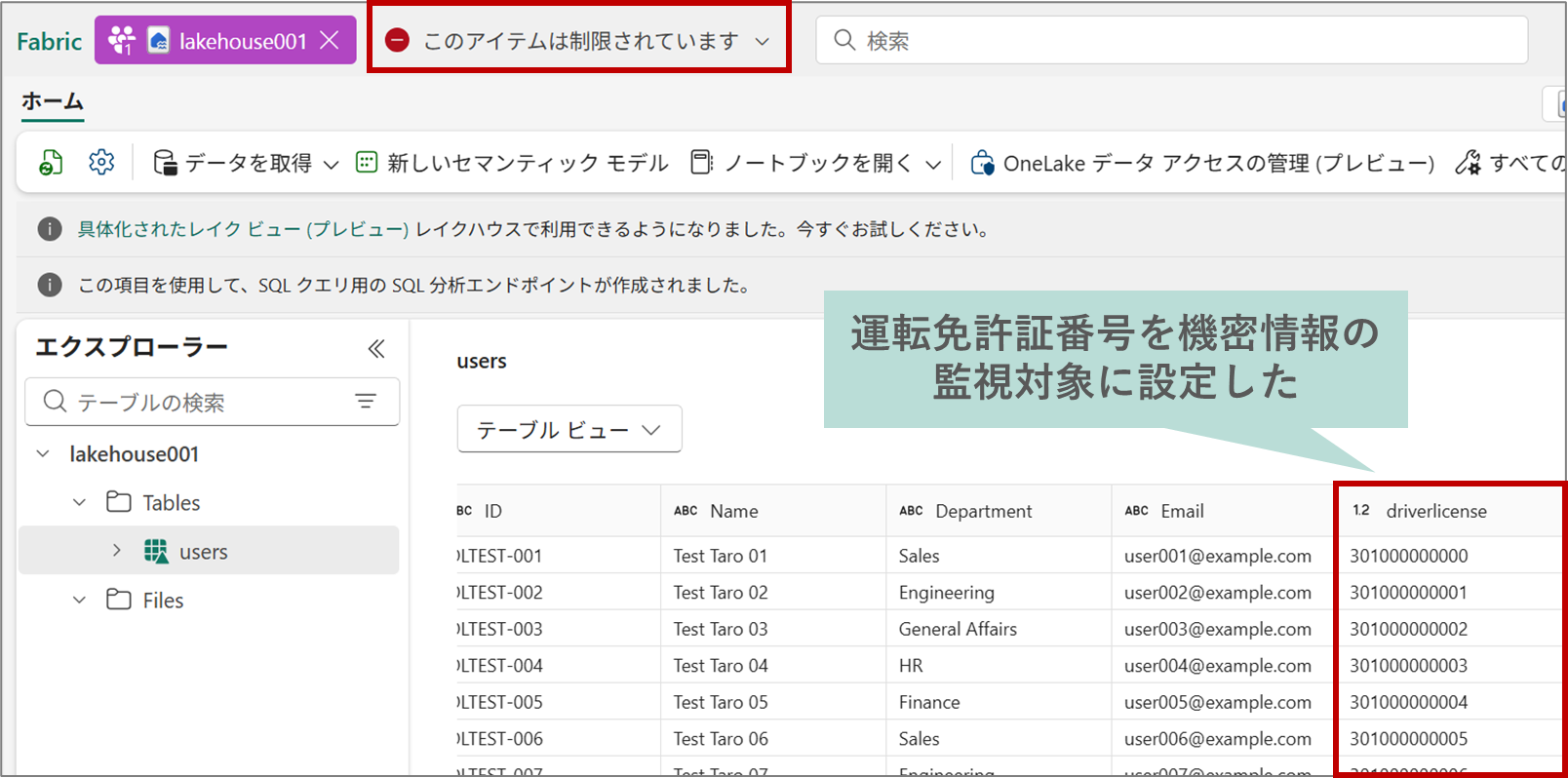Select the lakehouse001 root label in explorer

click(135, 454)
